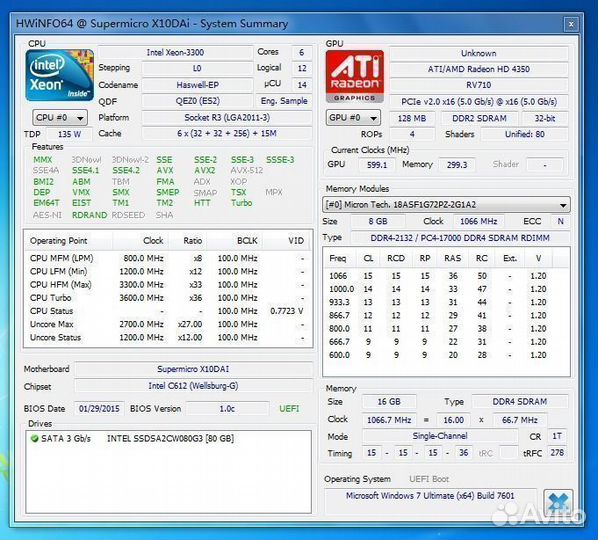Select the Uncore Status row
This screenshot has height=540, width=598.
(x=168, y=338)
